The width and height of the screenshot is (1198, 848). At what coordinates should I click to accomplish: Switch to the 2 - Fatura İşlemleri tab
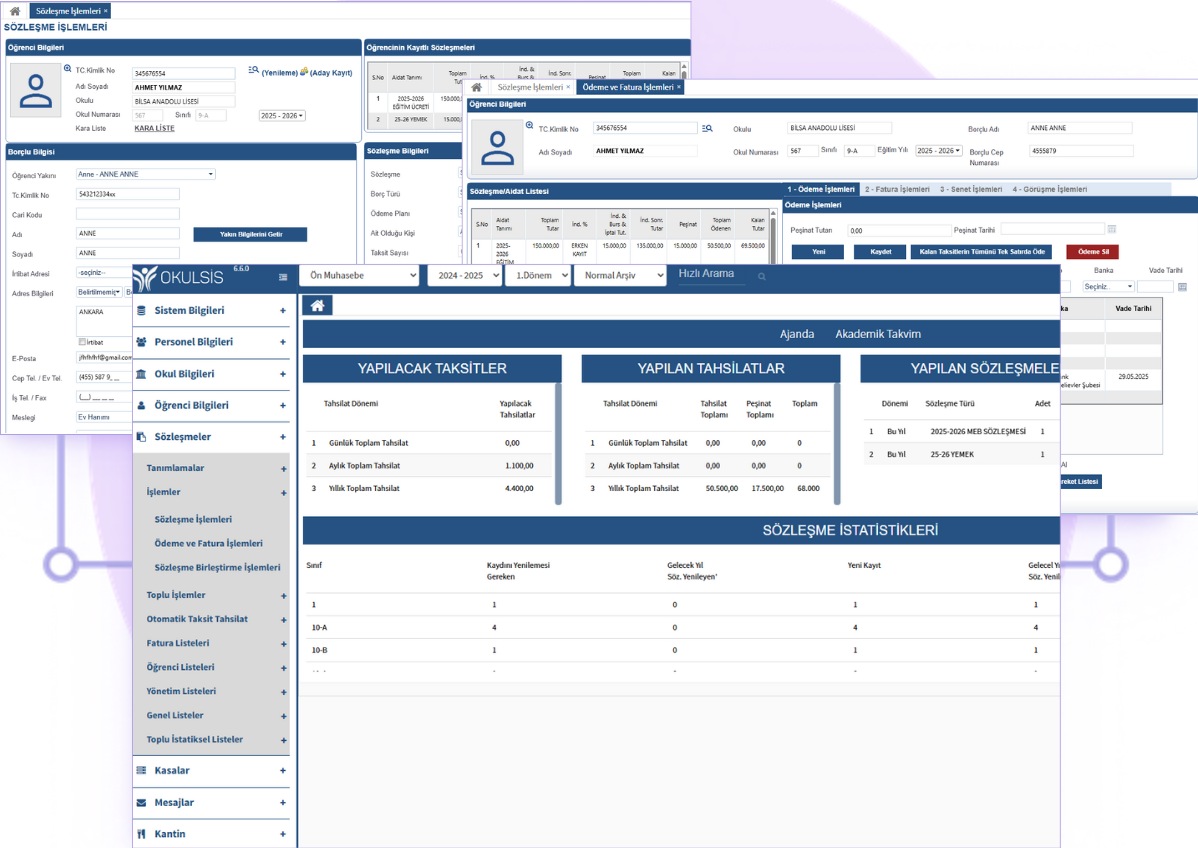click(897, 189)
